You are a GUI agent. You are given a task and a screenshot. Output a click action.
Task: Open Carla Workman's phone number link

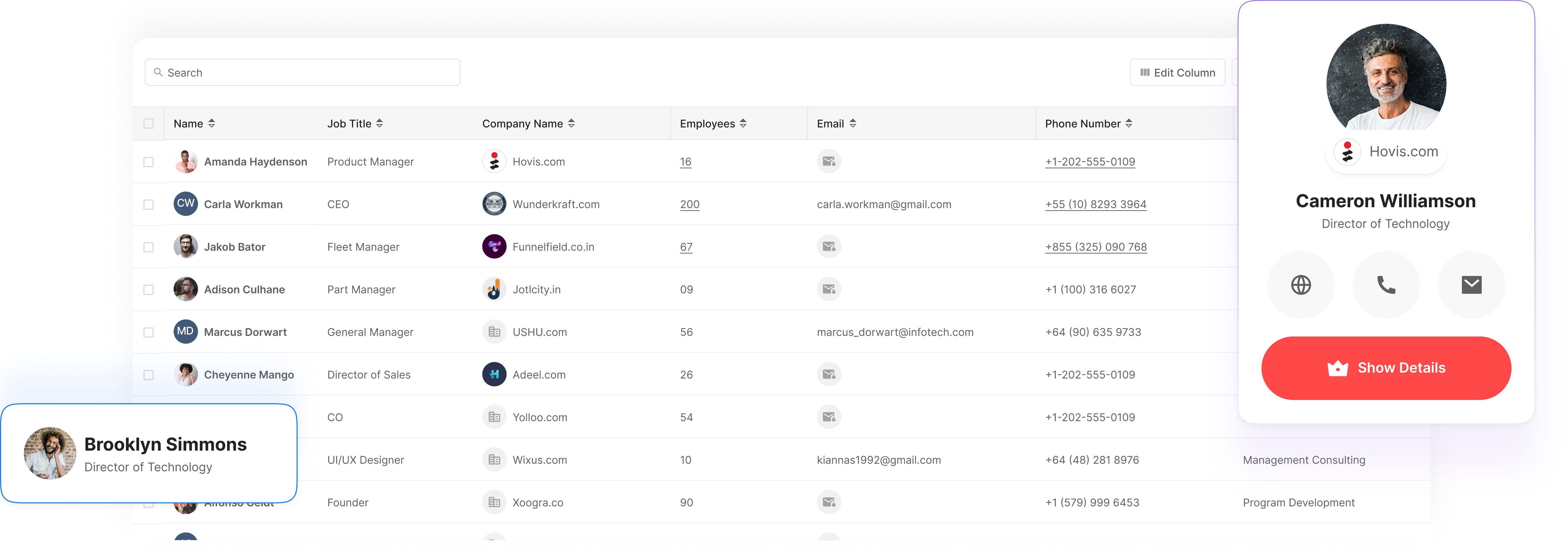(x=1096, y=205)
